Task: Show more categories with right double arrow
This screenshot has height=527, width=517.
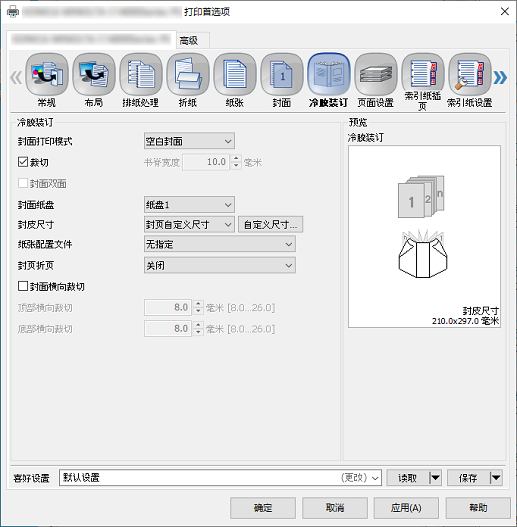Action: click(x=500, y=77)
